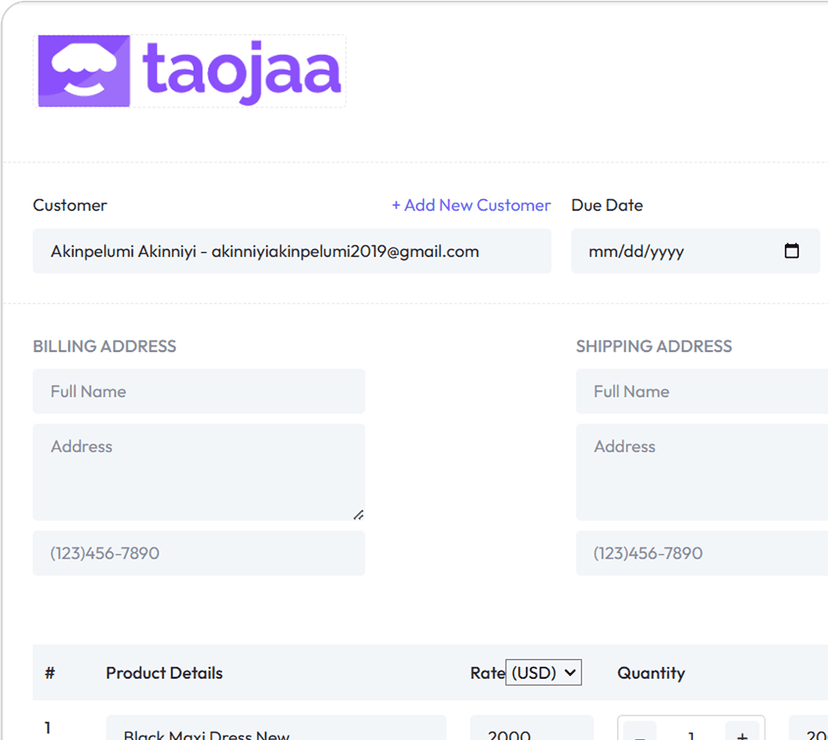
Task: Click the Quantity column header
Action: 651,673
